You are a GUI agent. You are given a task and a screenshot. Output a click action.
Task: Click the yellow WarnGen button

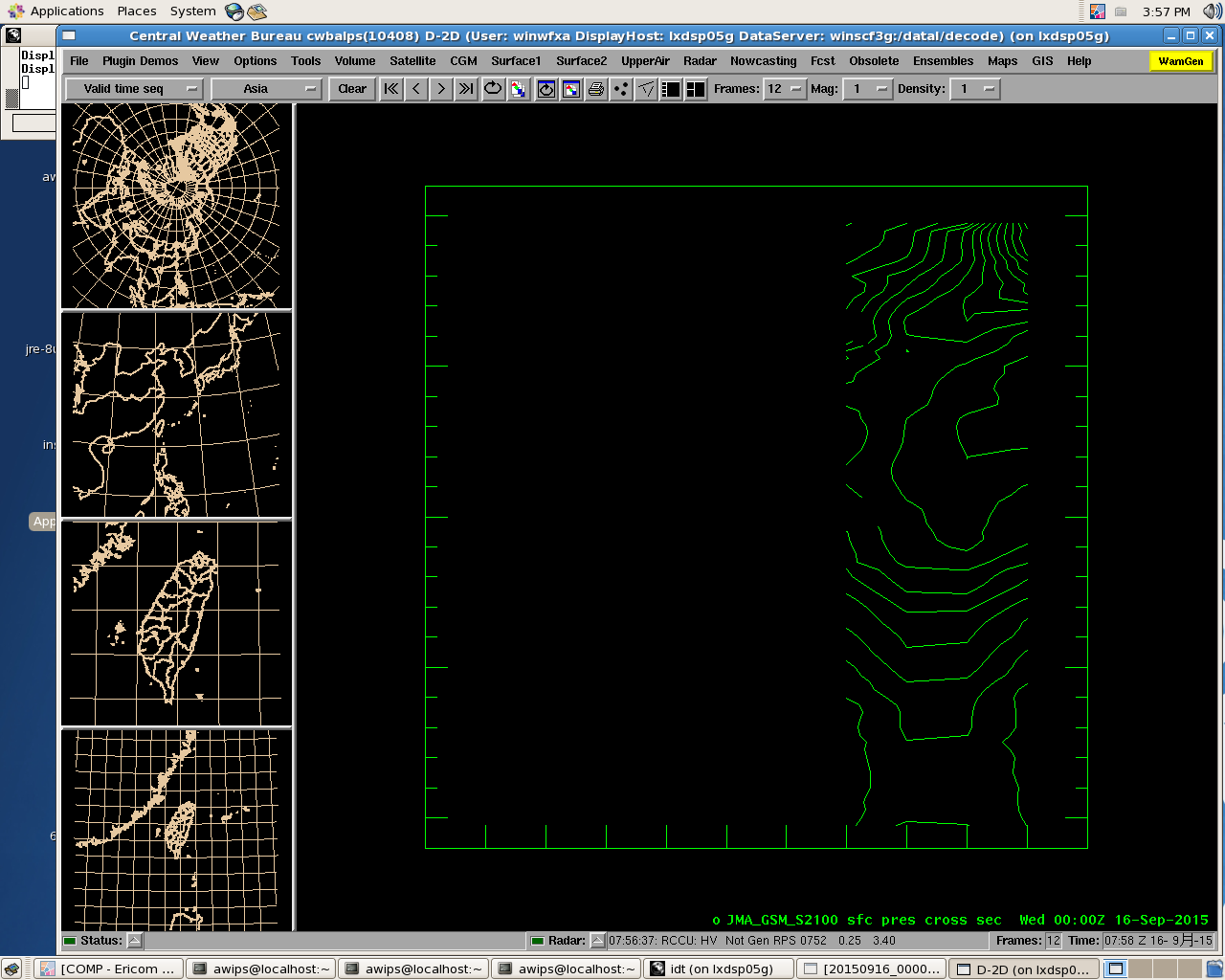1181,61
